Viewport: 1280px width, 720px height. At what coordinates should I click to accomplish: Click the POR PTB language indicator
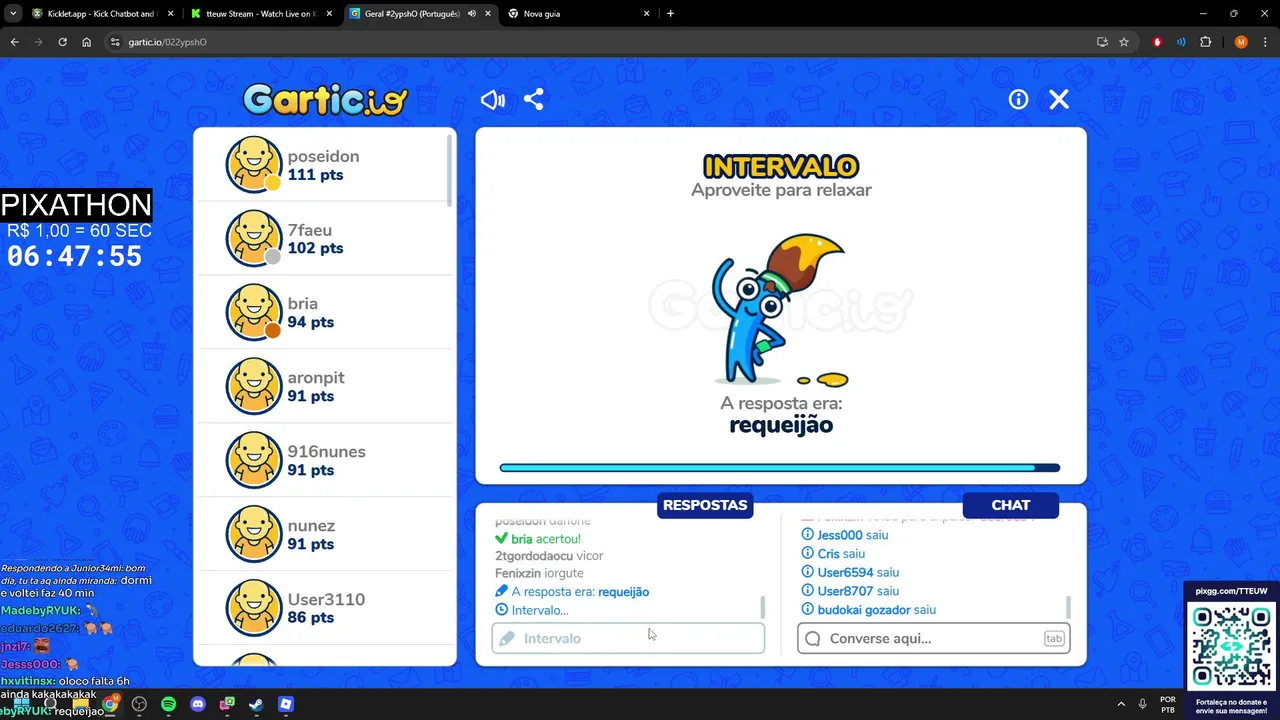pyautogui.click(x=1167, y=704)
